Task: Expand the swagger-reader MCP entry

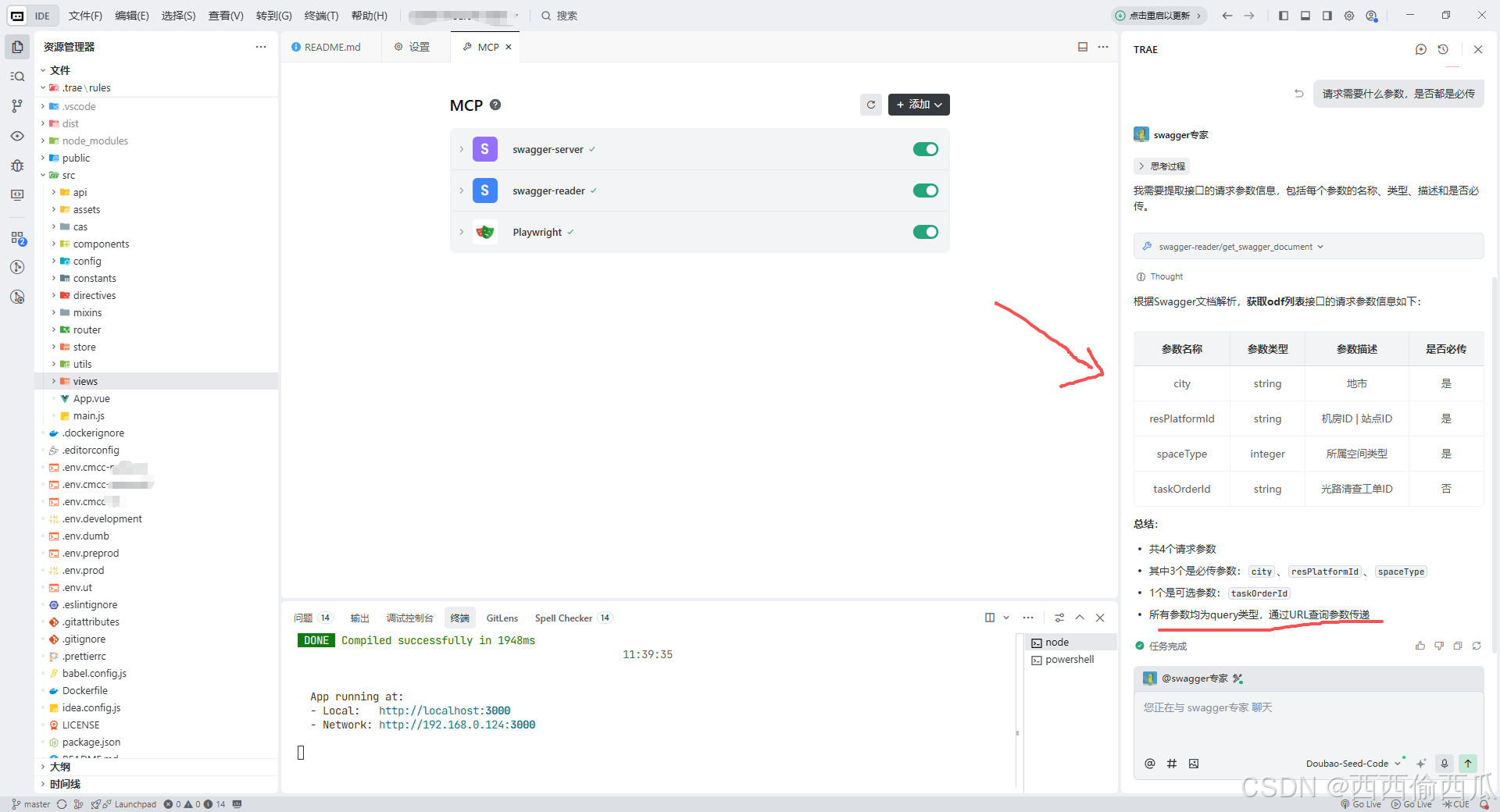Action: pos(461,191)
